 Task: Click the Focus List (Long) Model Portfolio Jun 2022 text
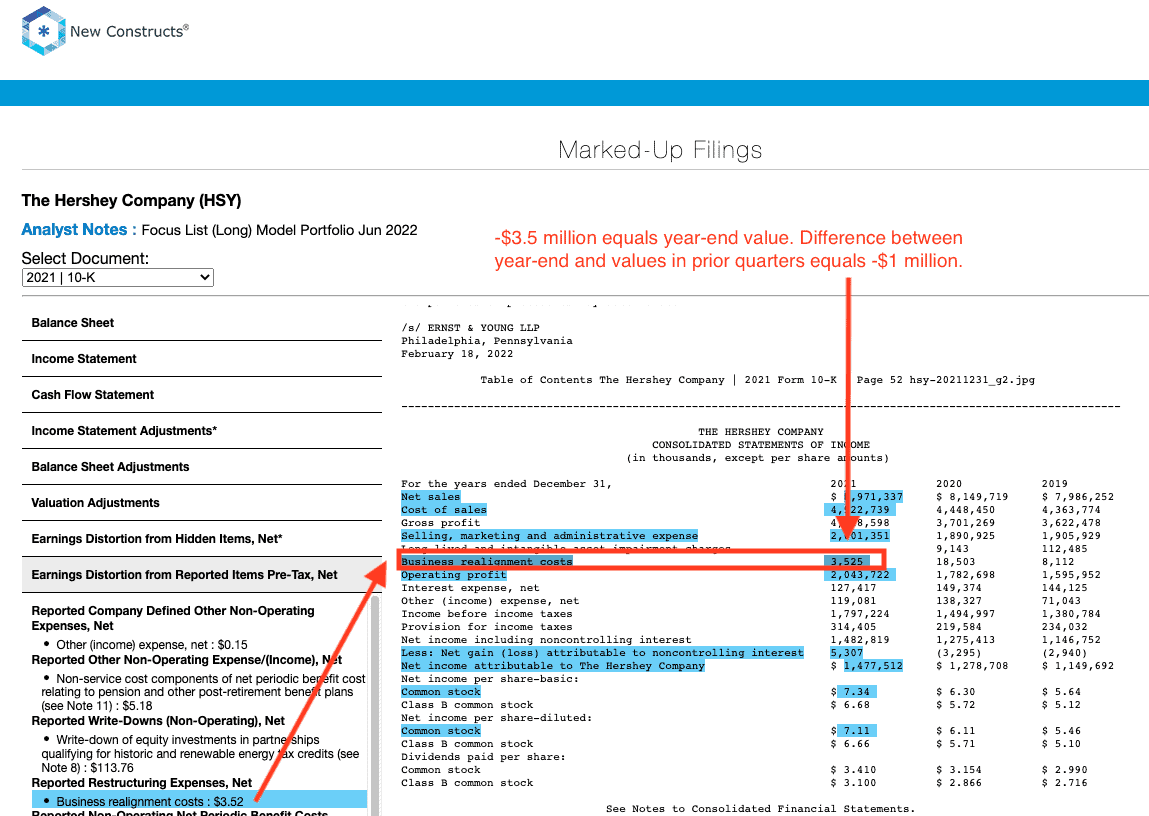(x=279, y=230)
